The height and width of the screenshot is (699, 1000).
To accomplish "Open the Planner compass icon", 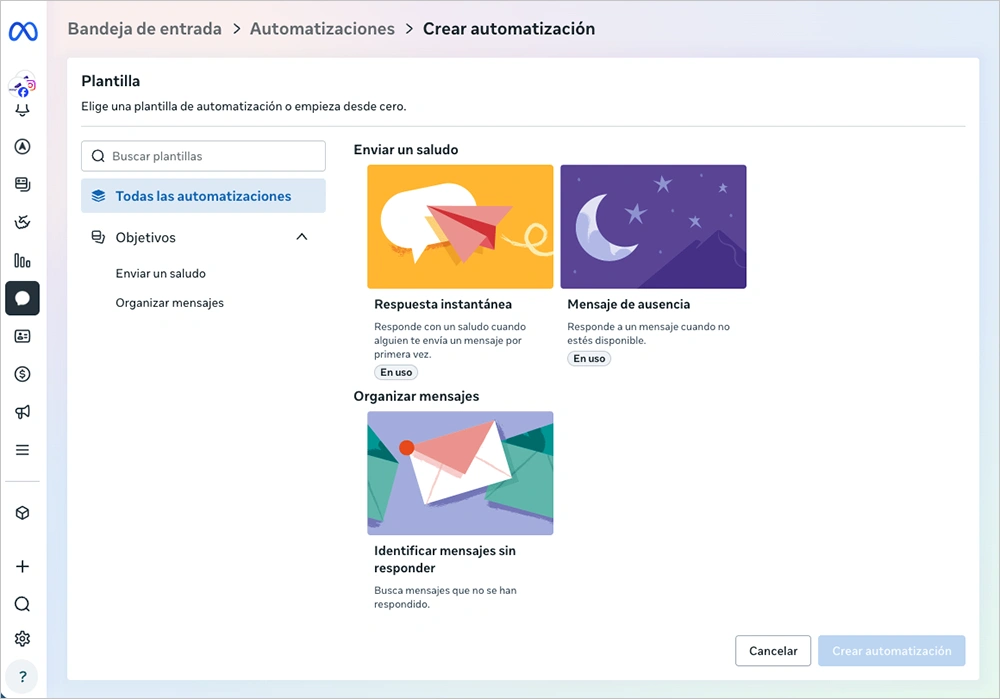I will click(x=22, y=146).
